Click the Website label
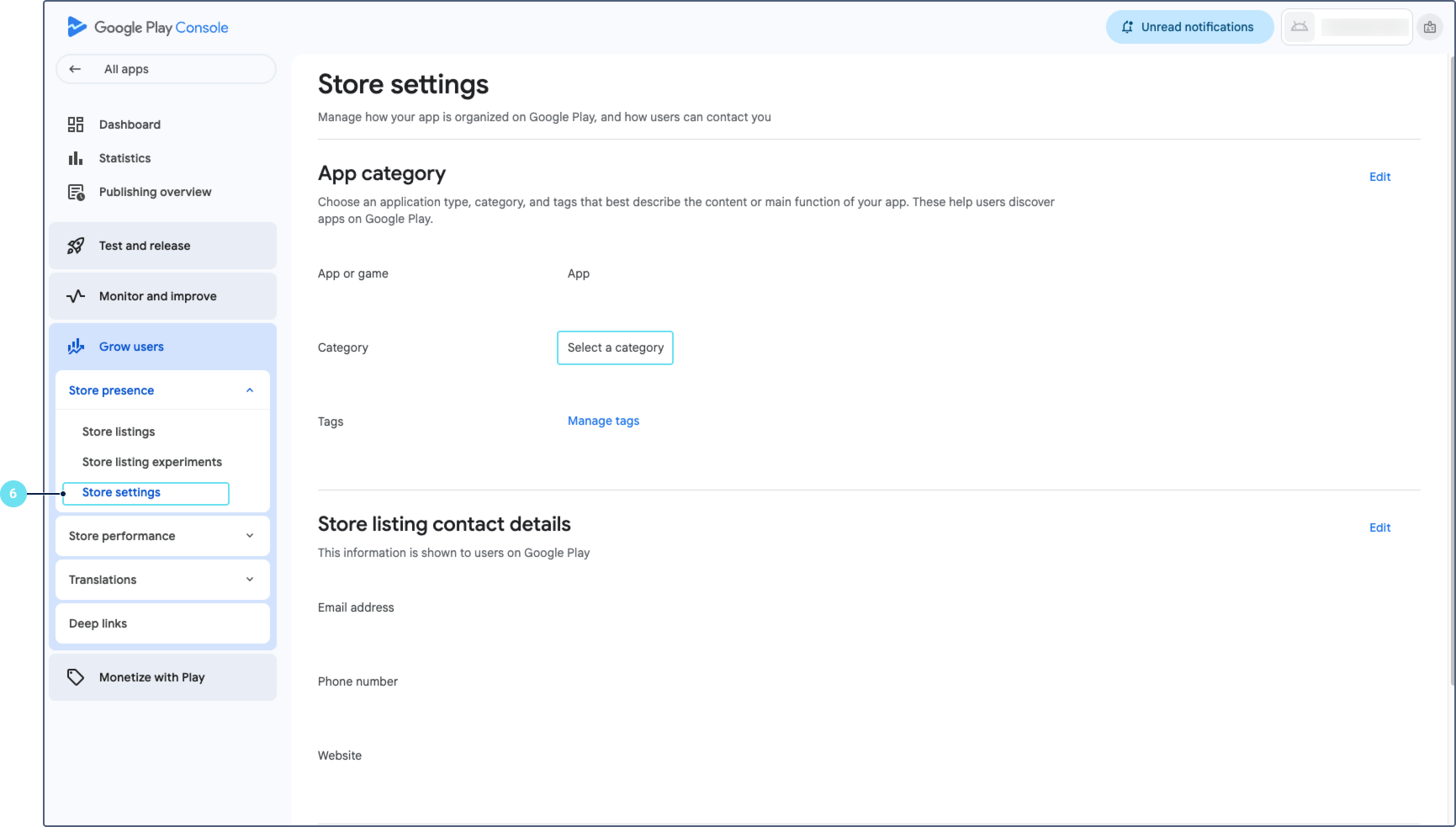Screen dimensions: 1456x827 [x=340, y=755]
